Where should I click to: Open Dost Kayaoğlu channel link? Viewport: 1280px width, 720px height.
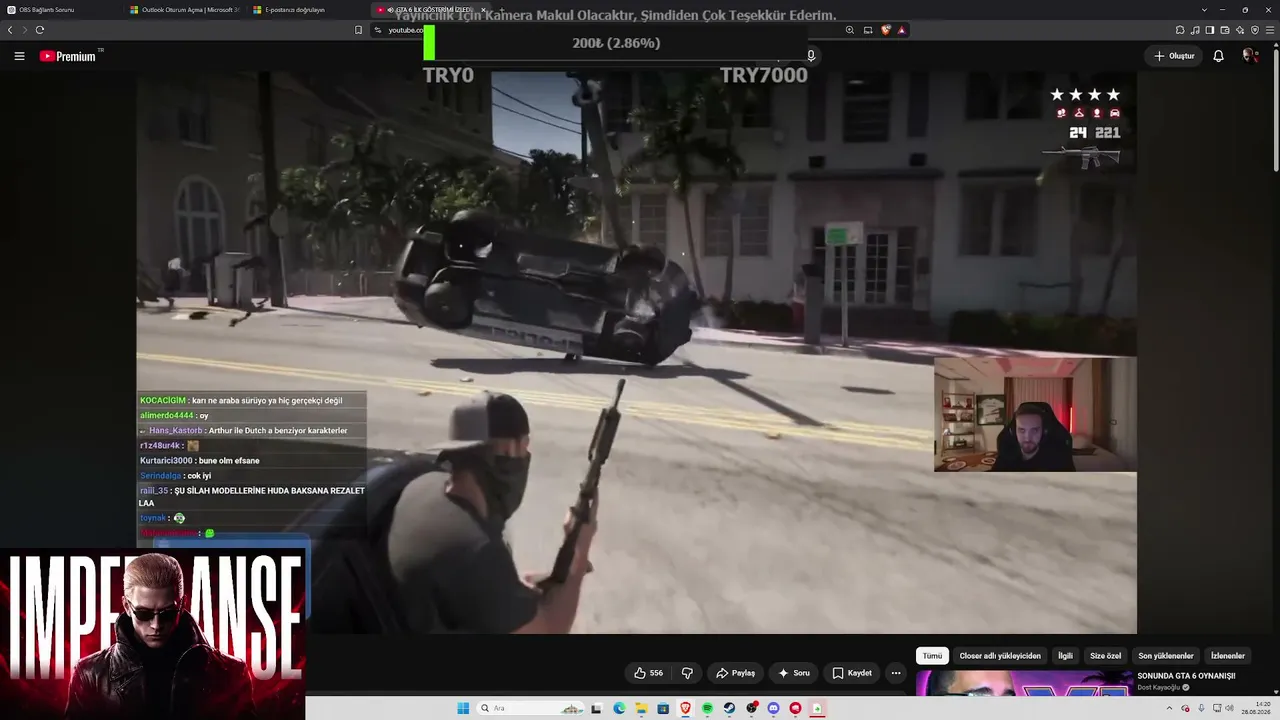1159,688
